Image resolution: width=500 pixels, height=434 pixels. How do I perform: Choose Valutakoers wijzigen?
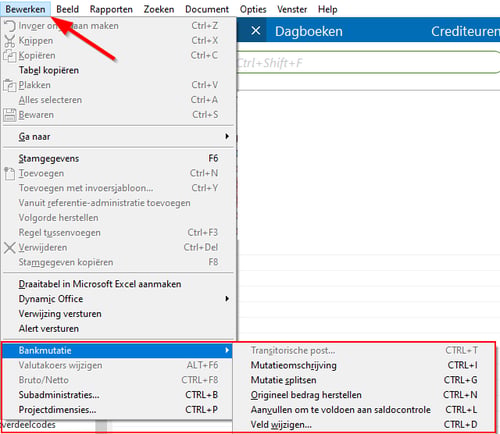pos(117,365)
